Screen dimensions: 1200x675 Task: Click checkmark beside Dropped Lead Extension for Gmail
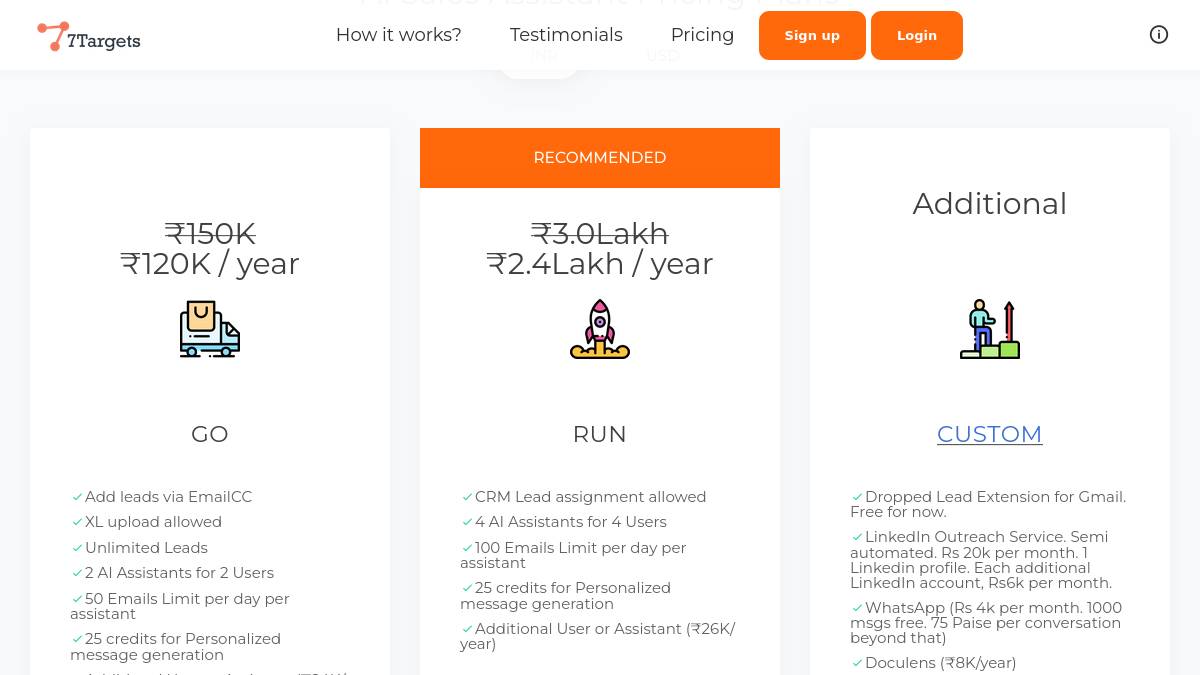coord(857,497)
